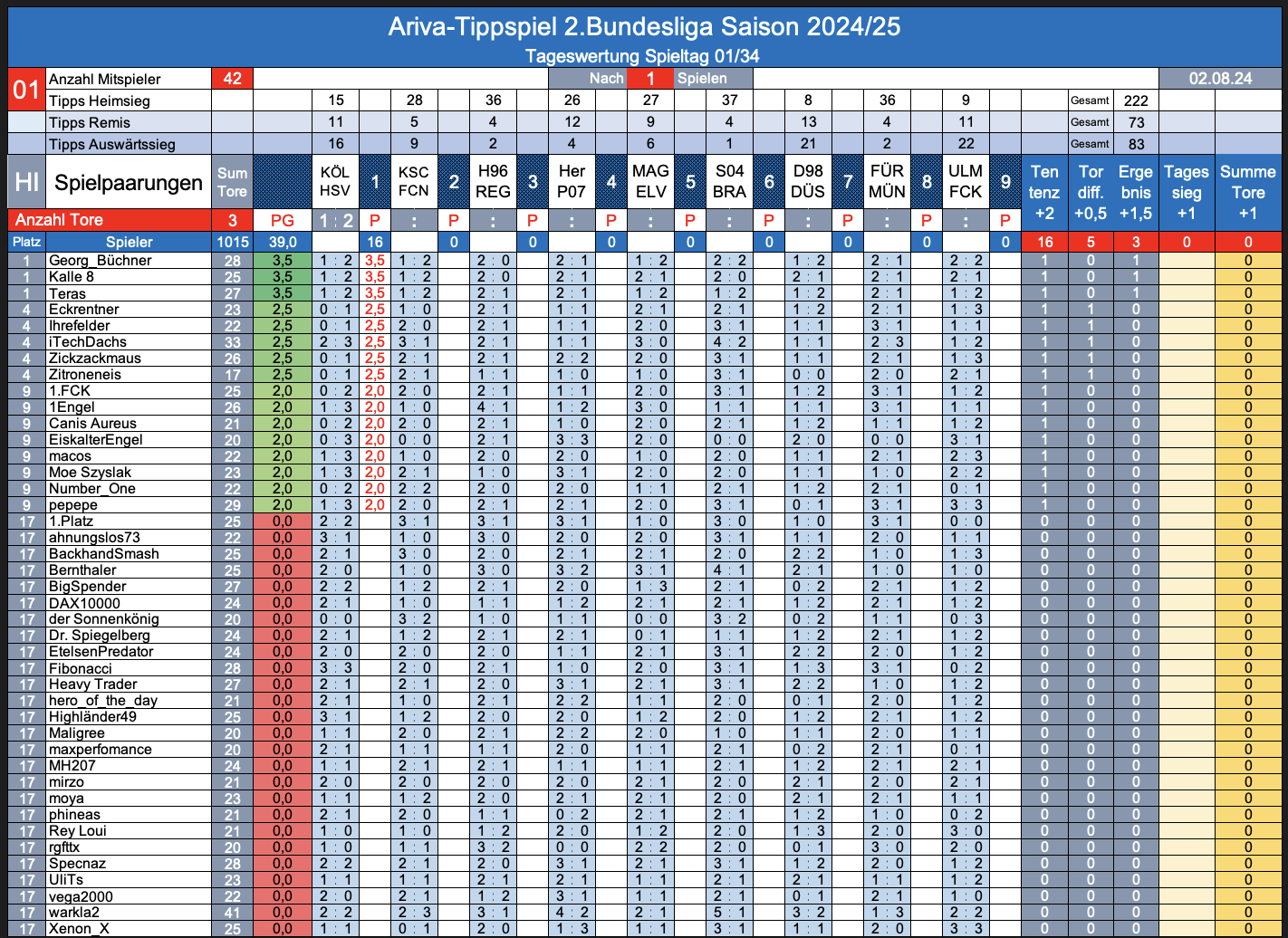The width and height of the screenshot is (1288, 938).
Task: Click the Anzahl Mitspieler label
Action: click(104, 80)
